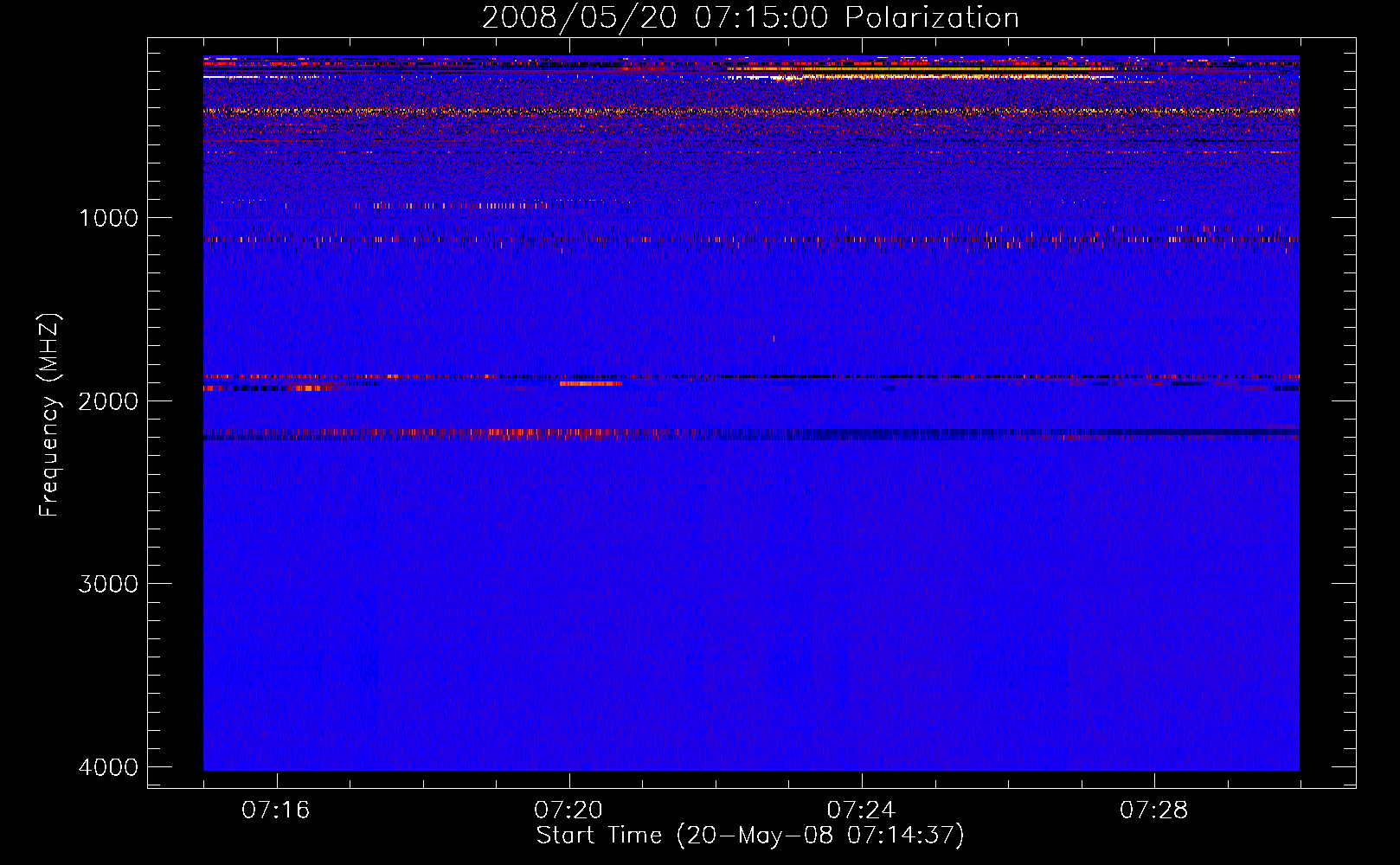Click the 1000 frequency tick label

pyautogui.click(x=108, y=217)
